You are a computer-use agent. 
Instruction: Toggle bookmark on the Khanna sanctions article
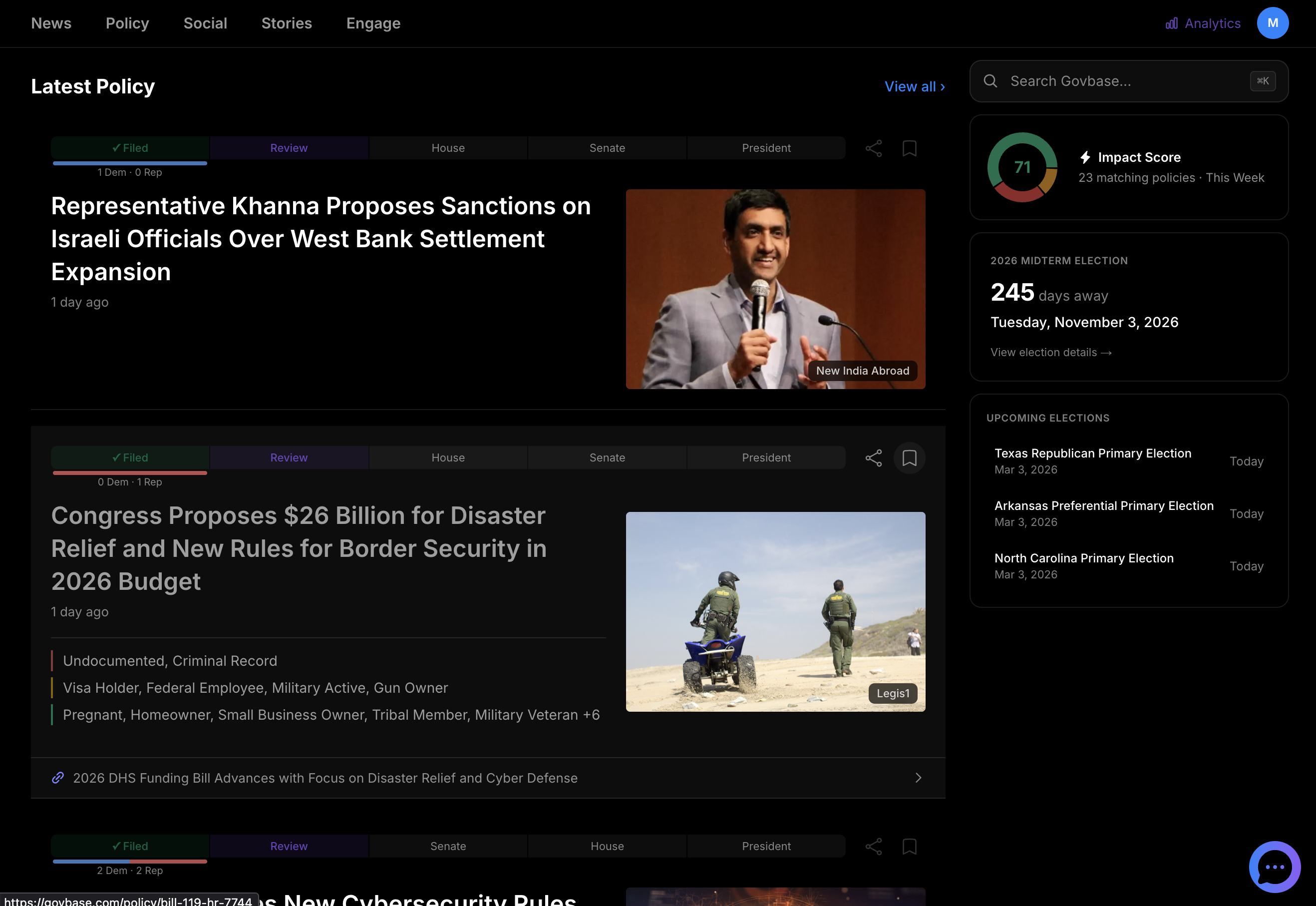coord(909,148)
